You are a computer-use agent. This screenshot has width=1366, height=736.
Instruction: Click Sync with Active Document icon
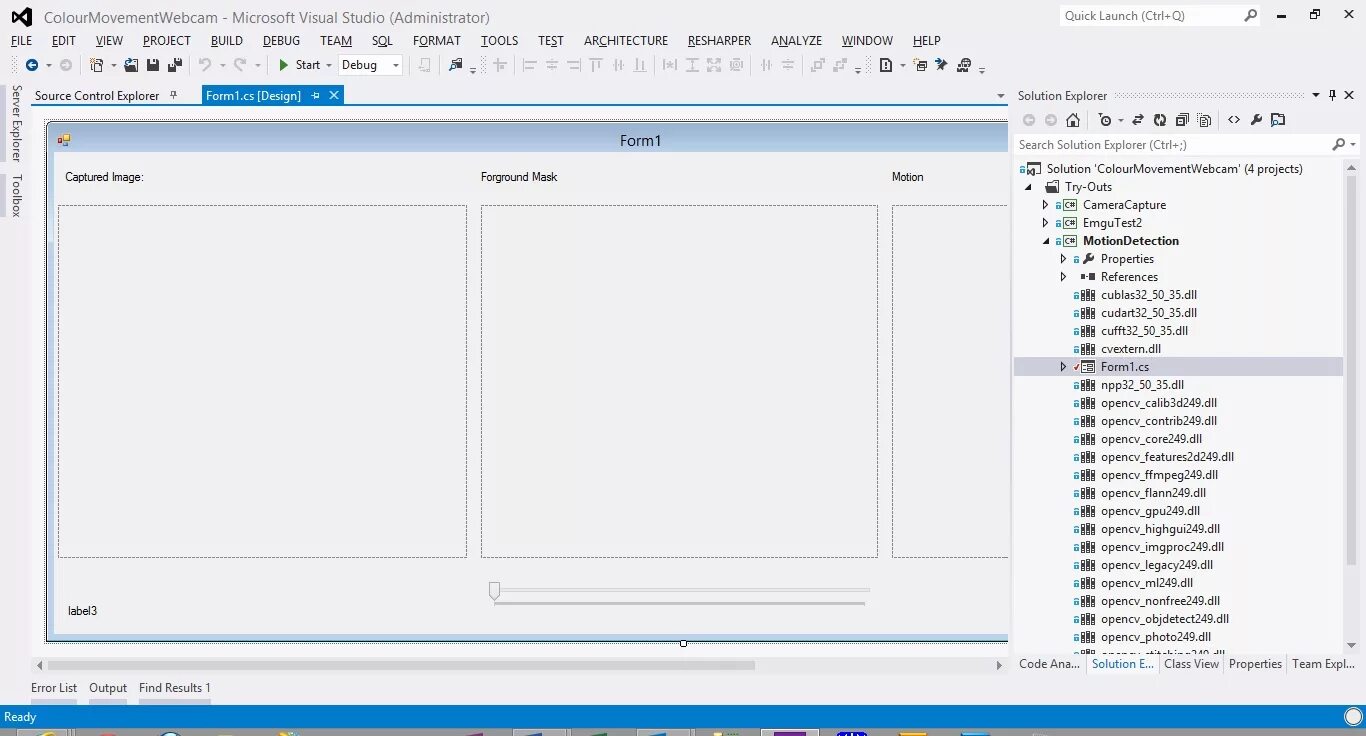pyautogui.click(x=1138, y=120)
